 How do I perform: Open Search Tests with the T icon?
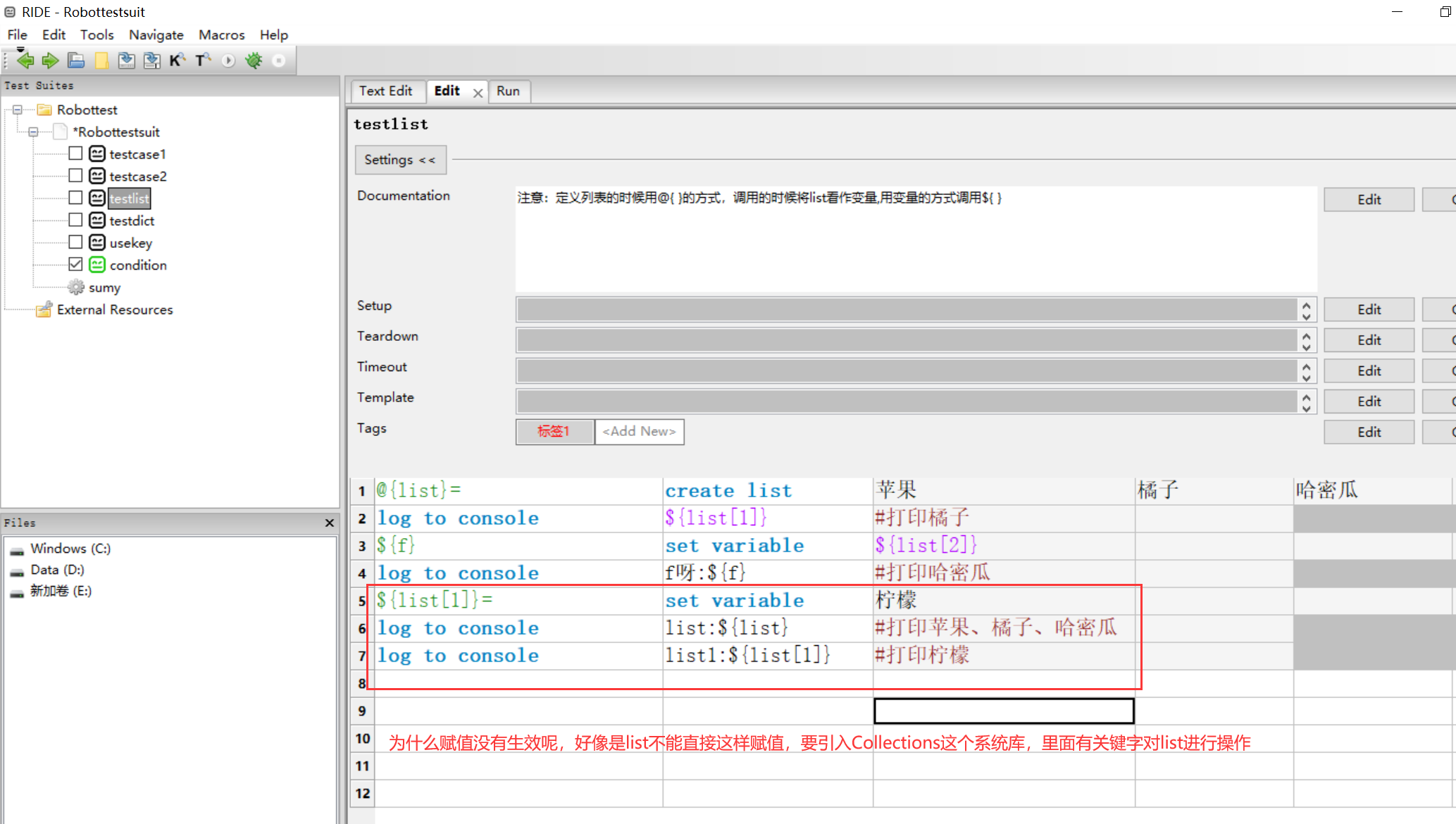coord(203,61)
